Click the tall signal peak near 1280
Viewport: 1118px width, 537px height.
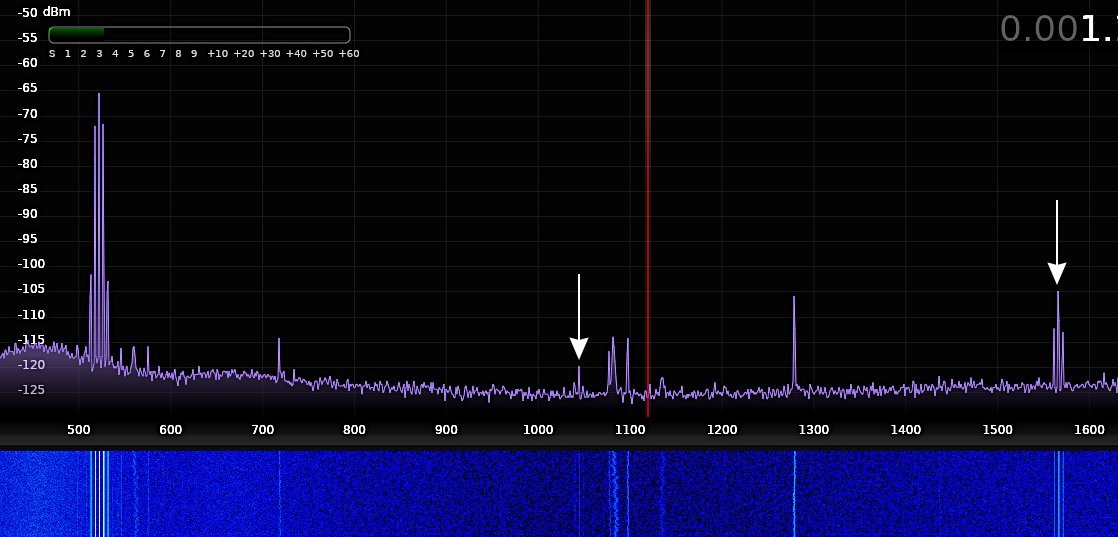794,300
